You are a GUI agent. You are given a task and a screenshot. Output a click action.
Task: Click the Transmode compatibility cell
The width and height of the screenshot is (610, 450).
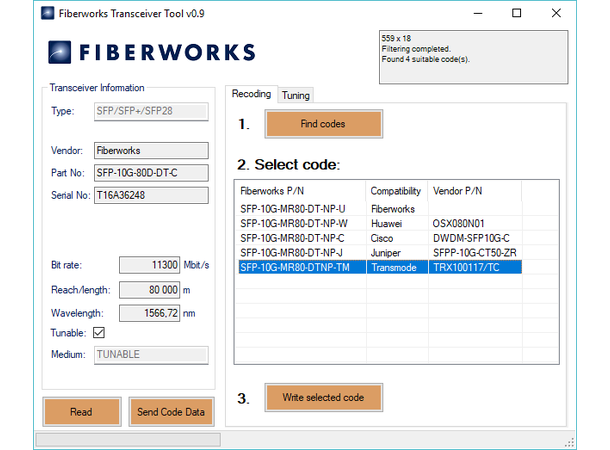tap(397, 267)
